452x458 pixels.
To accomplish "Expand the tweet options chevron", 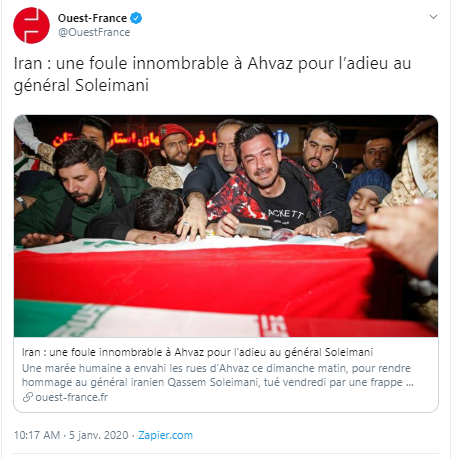I will point(433,17).
